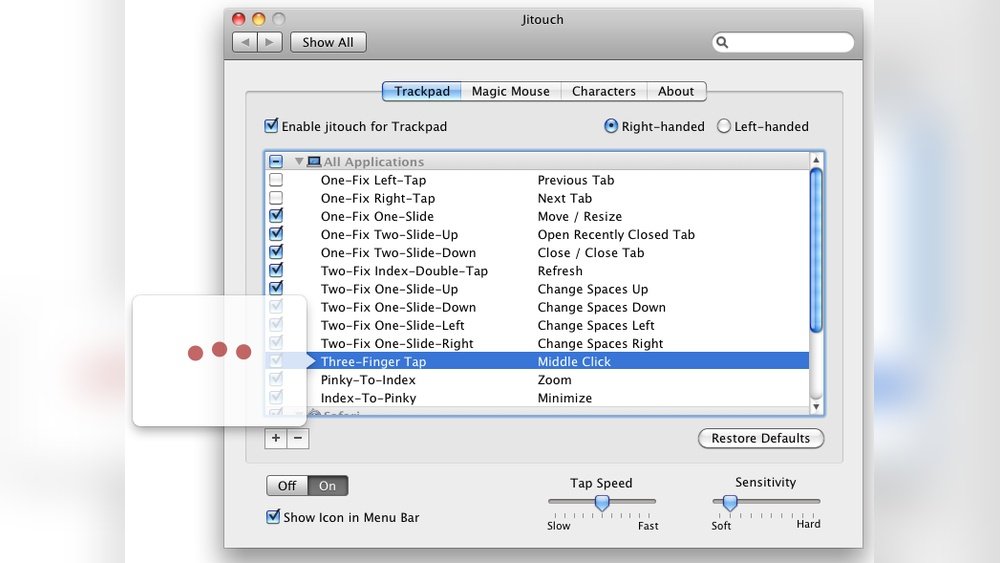The image size is (1000, 563).
Task: Click the search input field
Action: tap(783, 42)
